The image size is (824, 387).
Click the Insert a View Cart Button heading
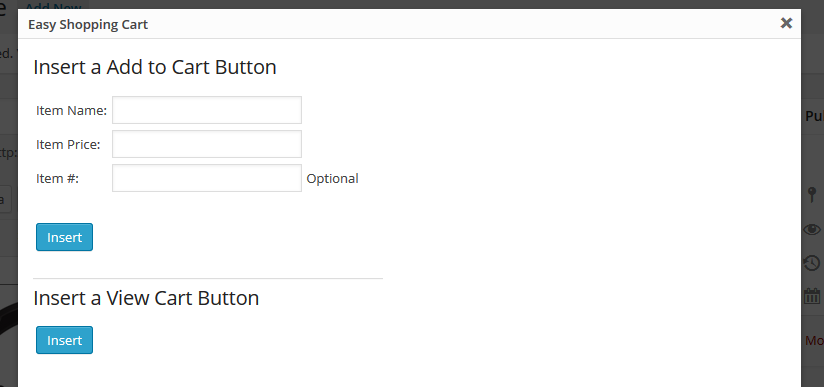coord(146,298)
